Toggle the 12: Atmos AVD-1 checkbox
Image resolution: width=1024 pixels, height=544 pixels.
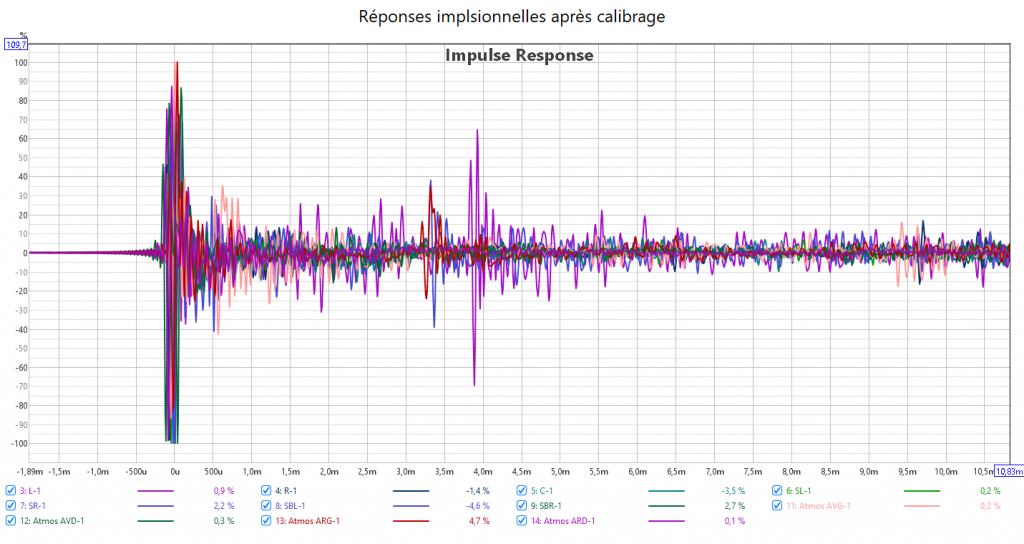pos(11,521)
